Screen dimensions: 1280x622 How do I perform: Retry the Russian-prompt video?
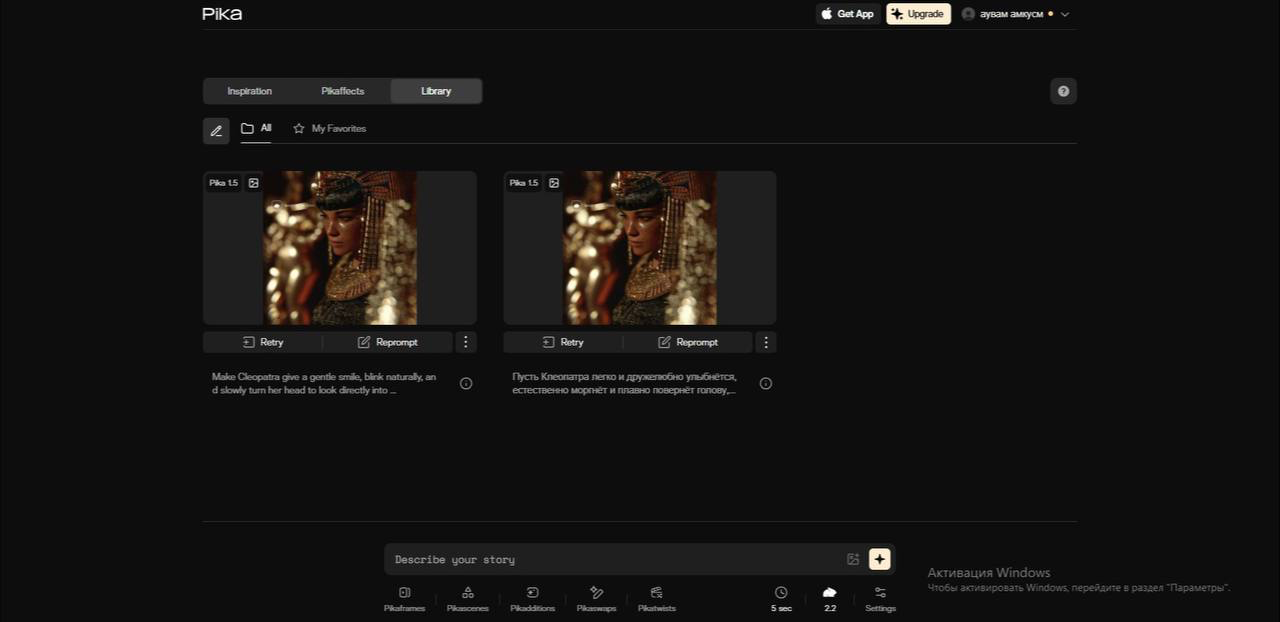click(x=563, y=342)
